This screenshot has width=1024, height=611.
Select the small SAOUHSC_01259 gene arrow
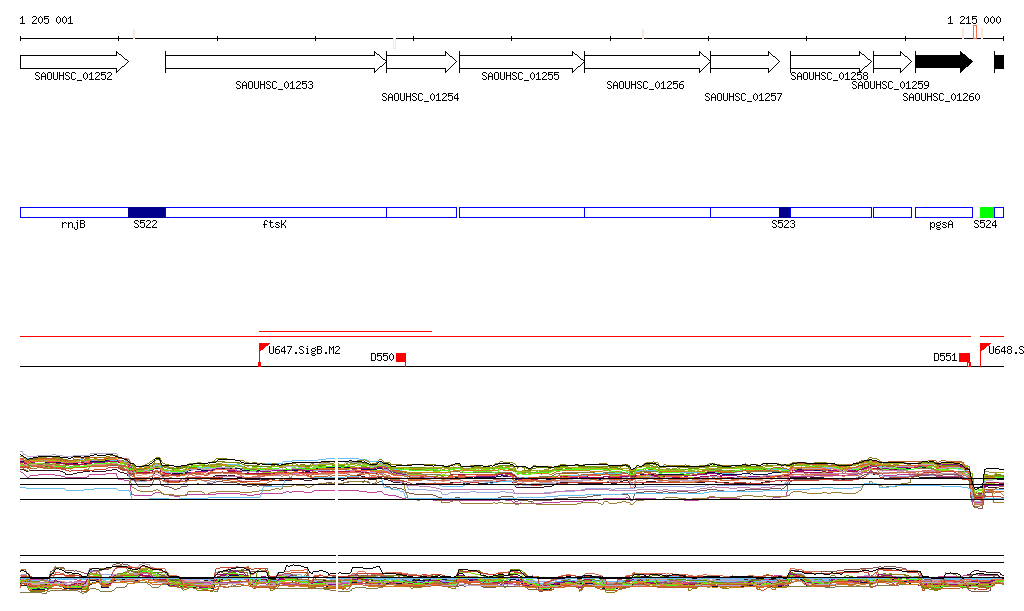pos(892,62)
